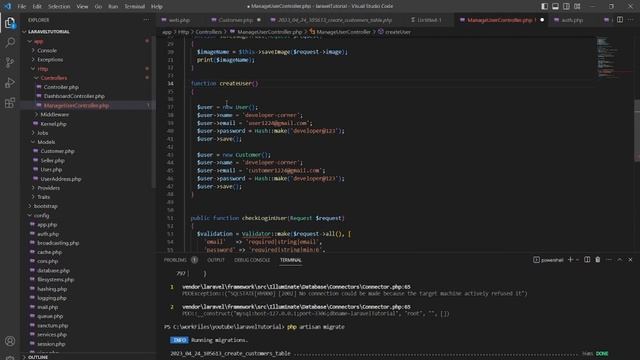
Task: Add a new terminal with plus icon
Action: pos(571,260)
